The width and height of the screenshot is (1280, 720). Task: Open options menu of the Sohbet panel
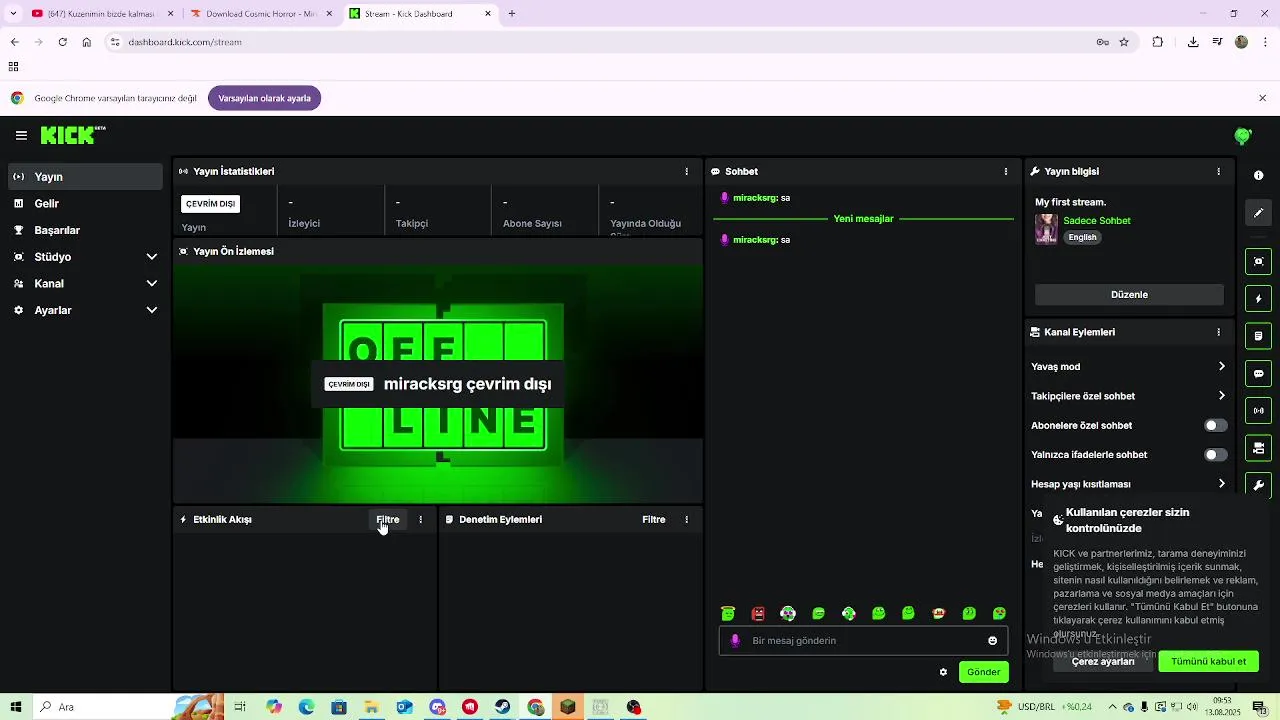(1006, 171)
